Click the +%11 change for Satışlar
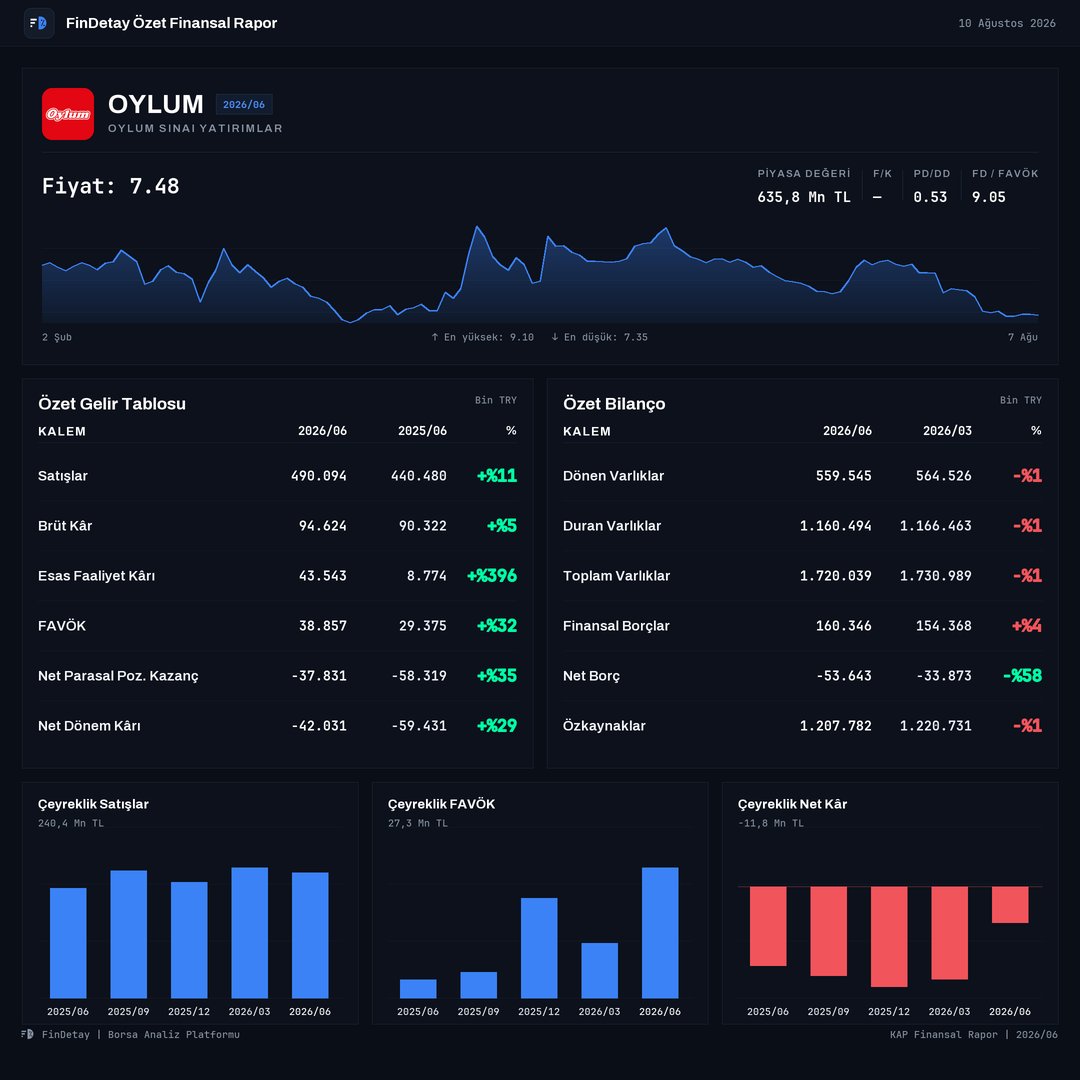Viewport: 1080px width, 1080px height. pyautogui.click(x=497, y=475)
